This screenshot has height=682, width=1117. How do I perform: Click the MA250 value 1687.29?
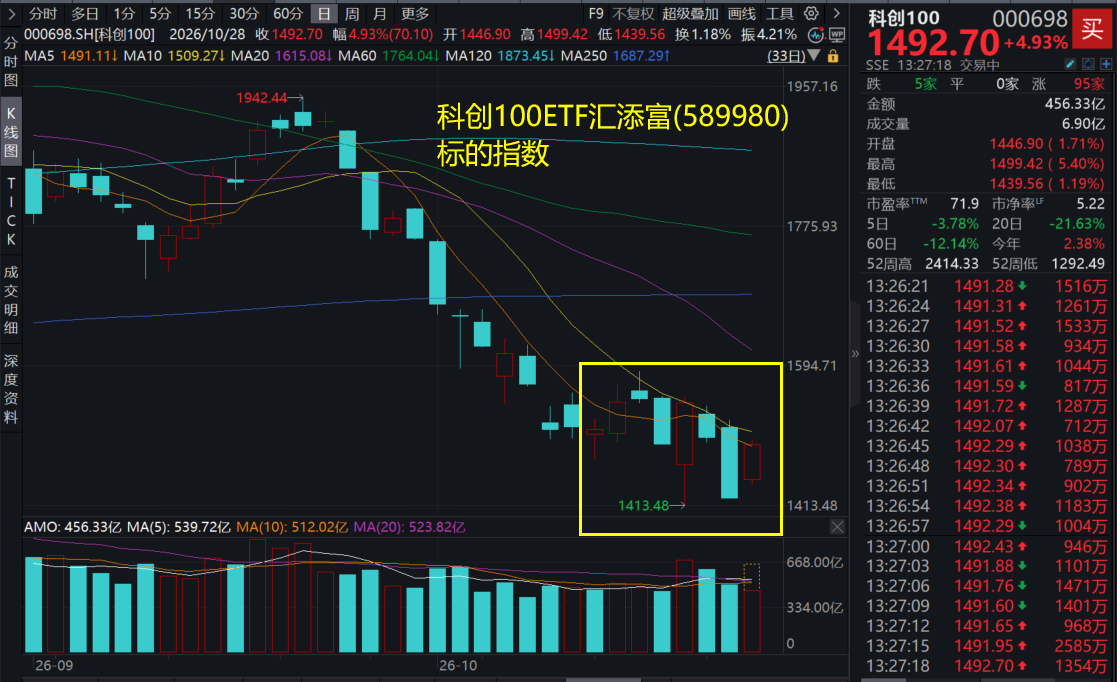tap(638, 56)
